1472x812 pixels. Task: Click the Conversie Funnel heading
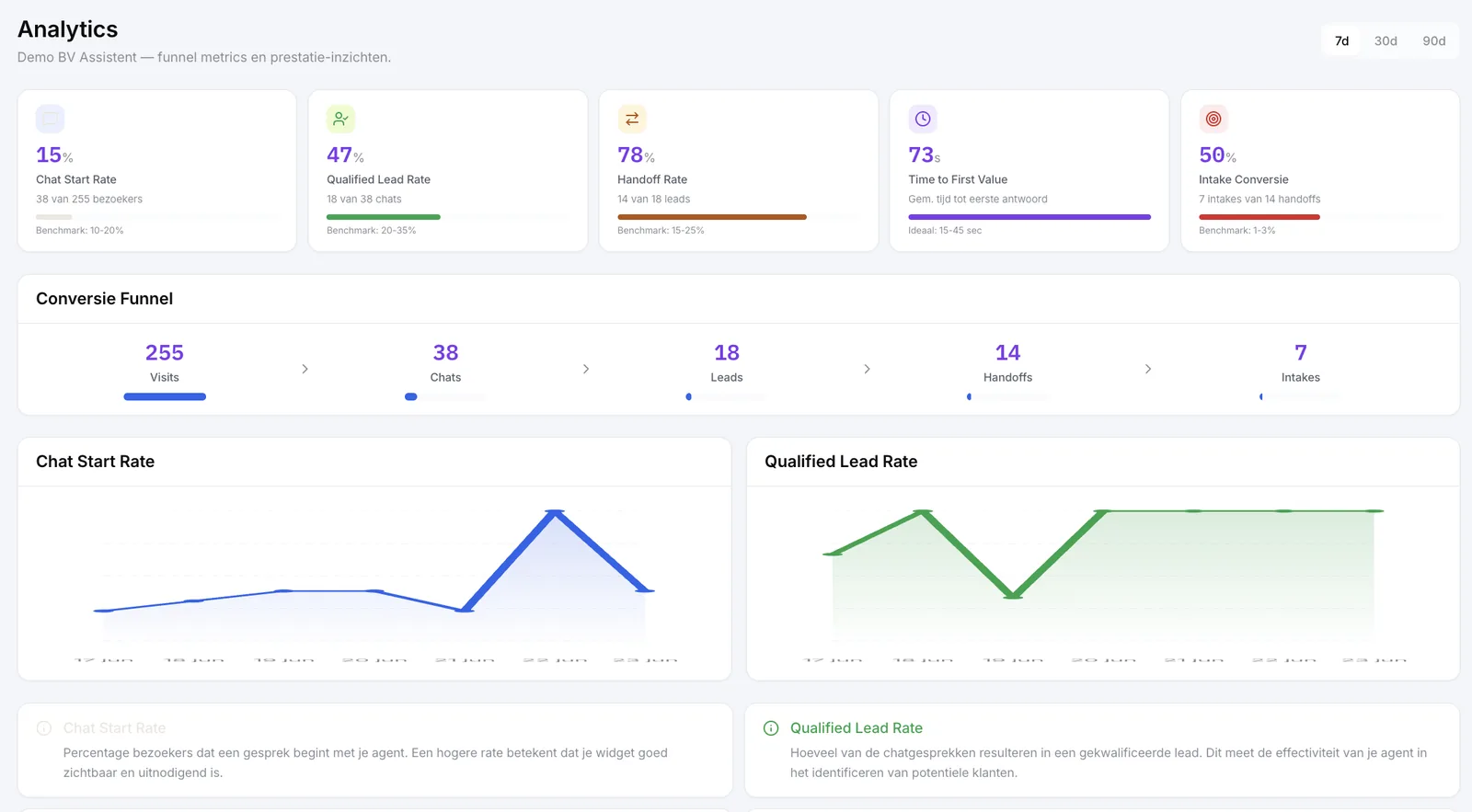point(104,299)
